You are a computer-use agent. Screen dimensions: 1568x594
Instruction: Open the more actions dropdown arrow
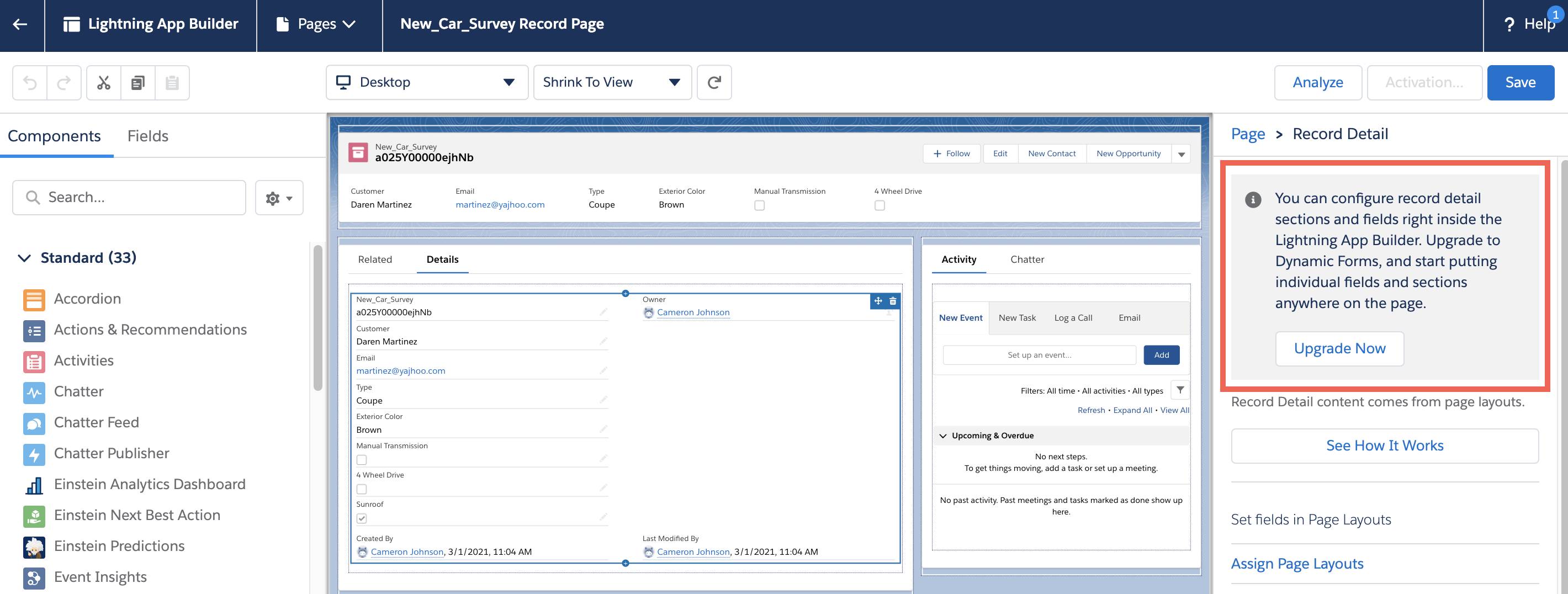coord(1181,154)
